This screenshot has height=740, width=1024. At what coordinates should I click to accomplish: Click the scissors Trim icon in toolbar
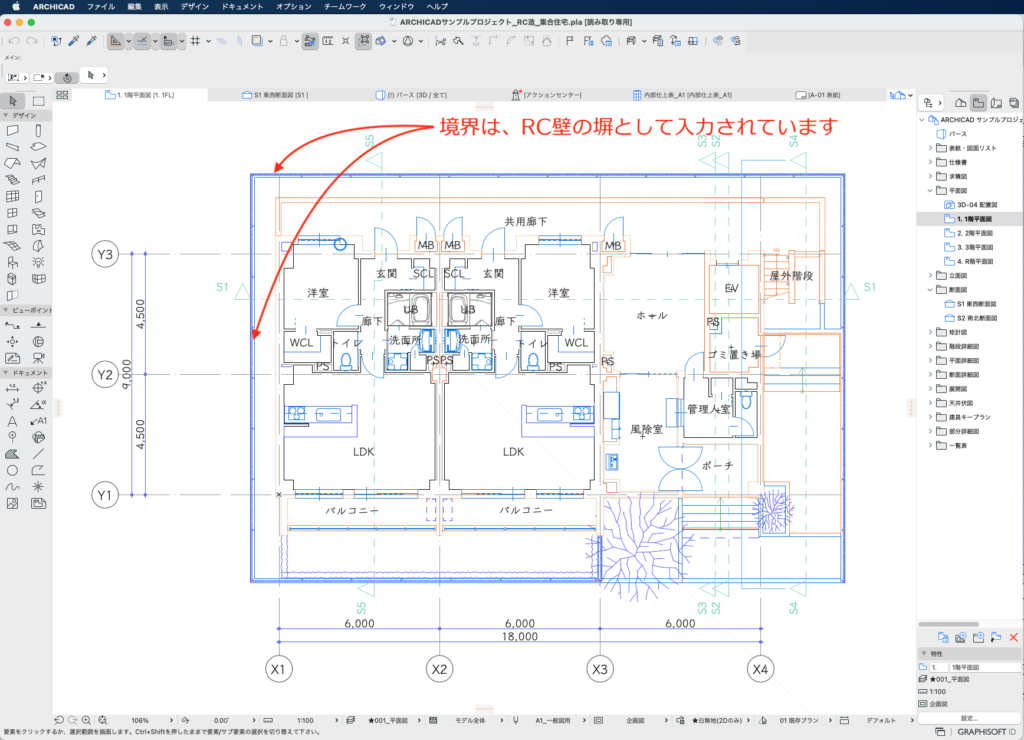440,41
